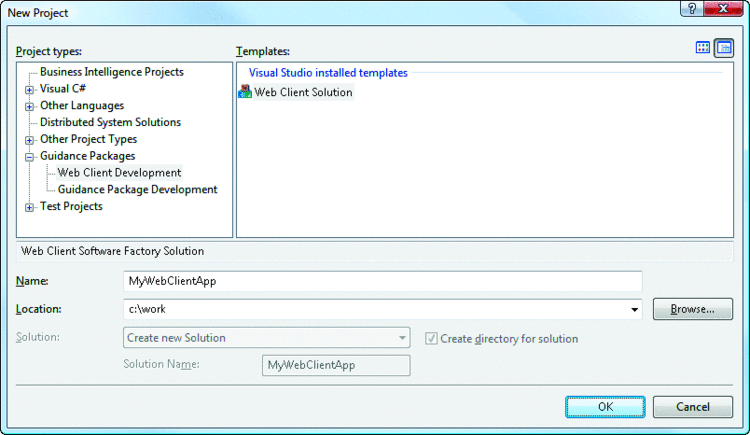Toggle Create directory for solution checkbox

[x=431, y=339]
